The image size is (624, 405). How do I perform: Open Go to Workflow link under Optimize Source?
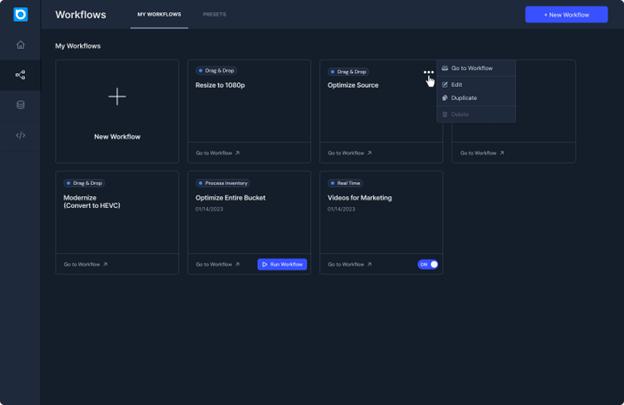pos(349,153)
